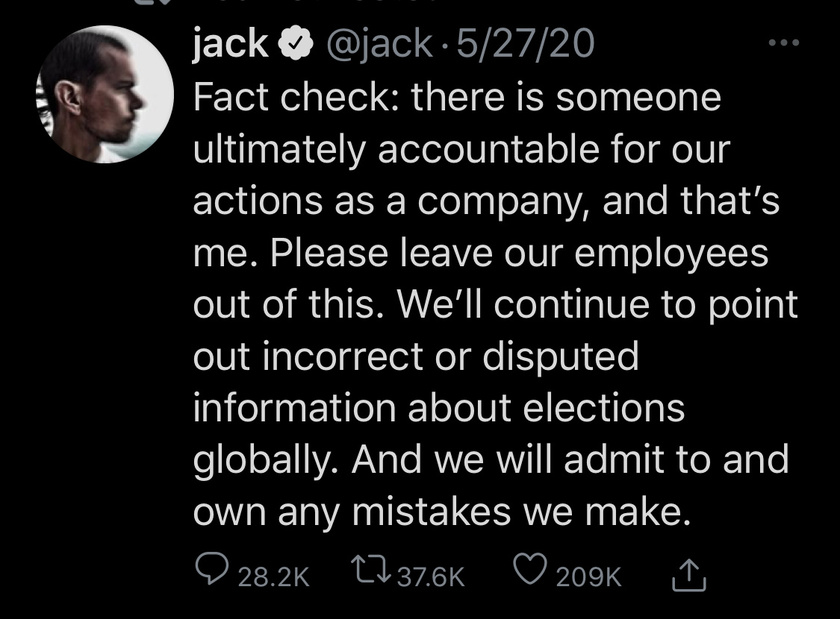Viewport: 840px width, 619px height.
Task: Click the verified badge next to jack
Action: (295, 44)
